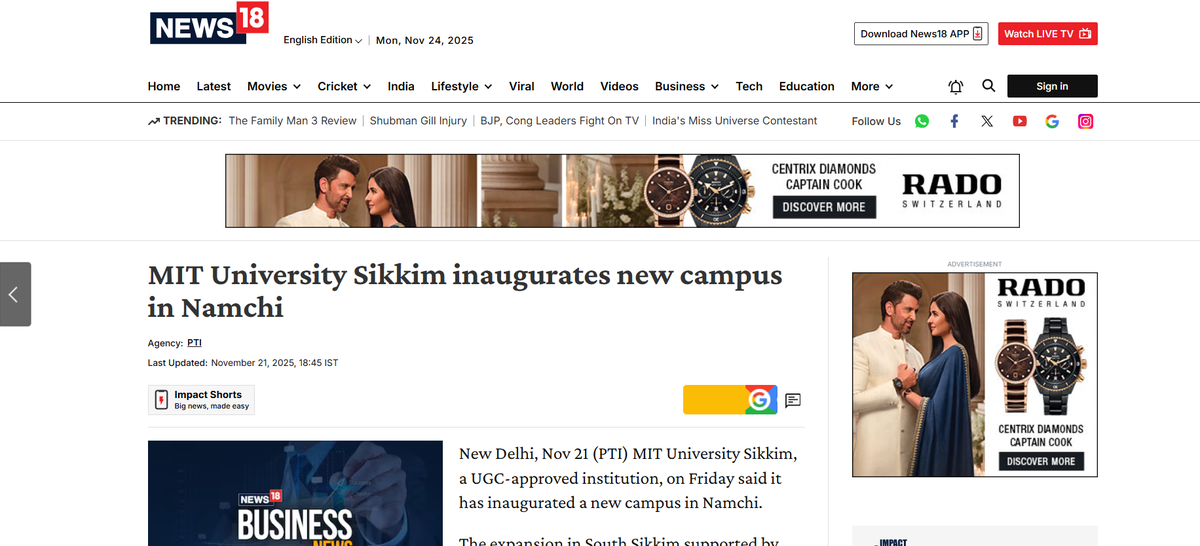Open the notification bell icon

[x=956, y=86]
